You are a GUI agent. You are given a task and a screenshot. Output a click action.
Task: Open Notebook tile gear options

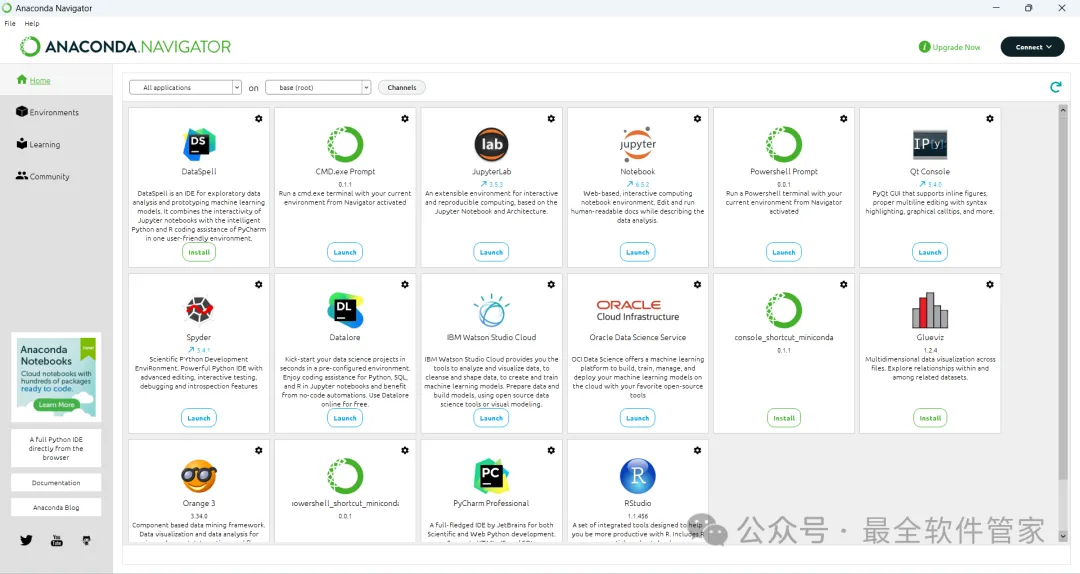pos(698,119)
